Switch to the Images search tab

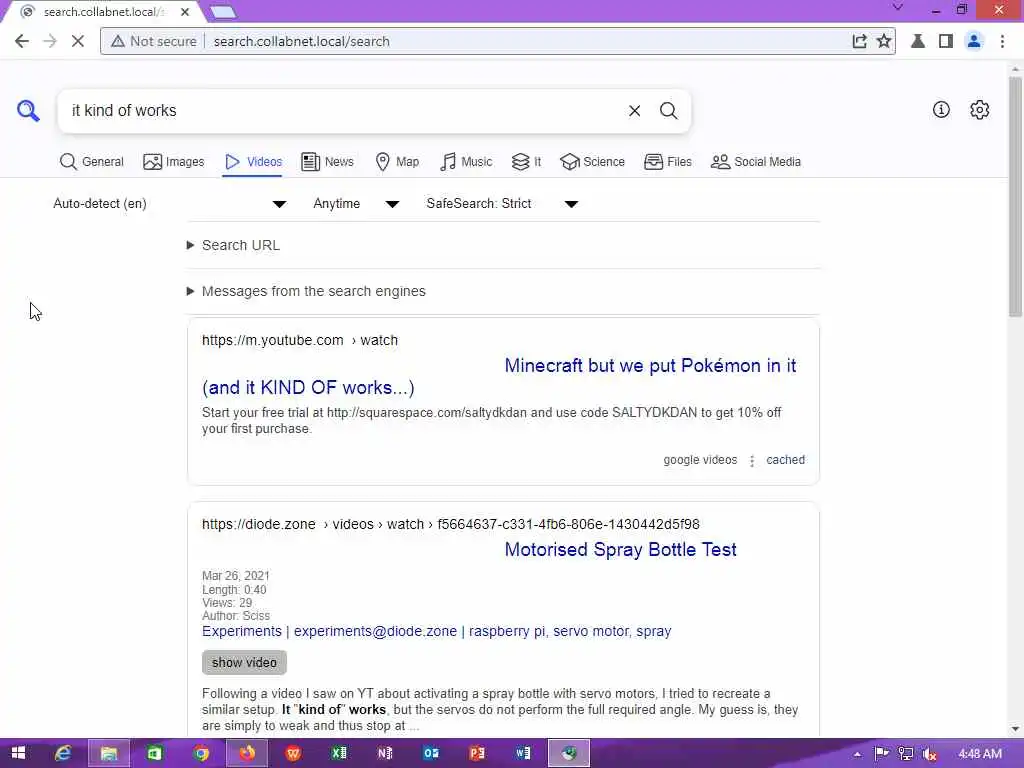(x=174, y=161)
